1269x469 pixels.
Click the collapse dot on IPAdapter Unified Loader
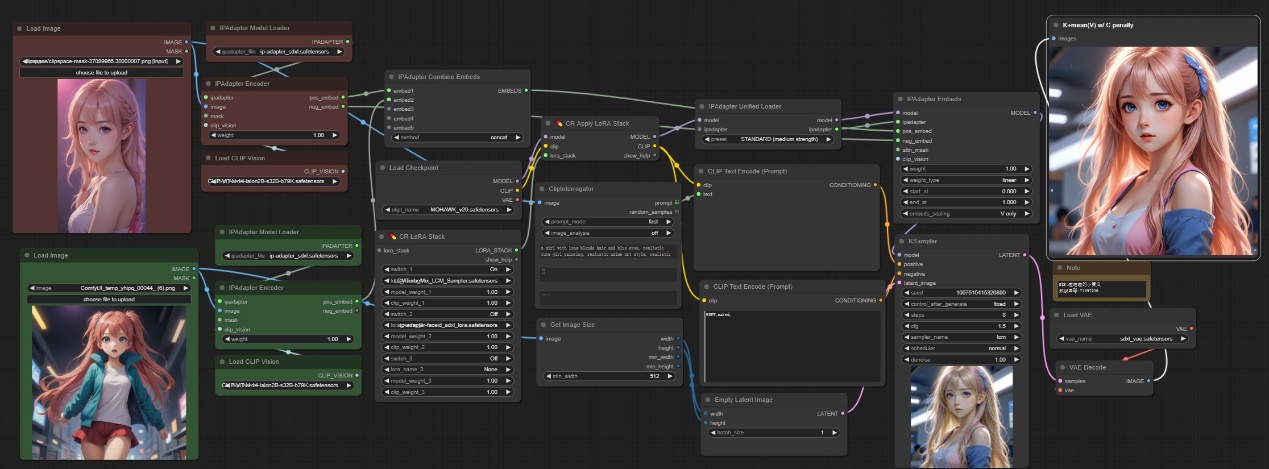(x=702, y=106)
